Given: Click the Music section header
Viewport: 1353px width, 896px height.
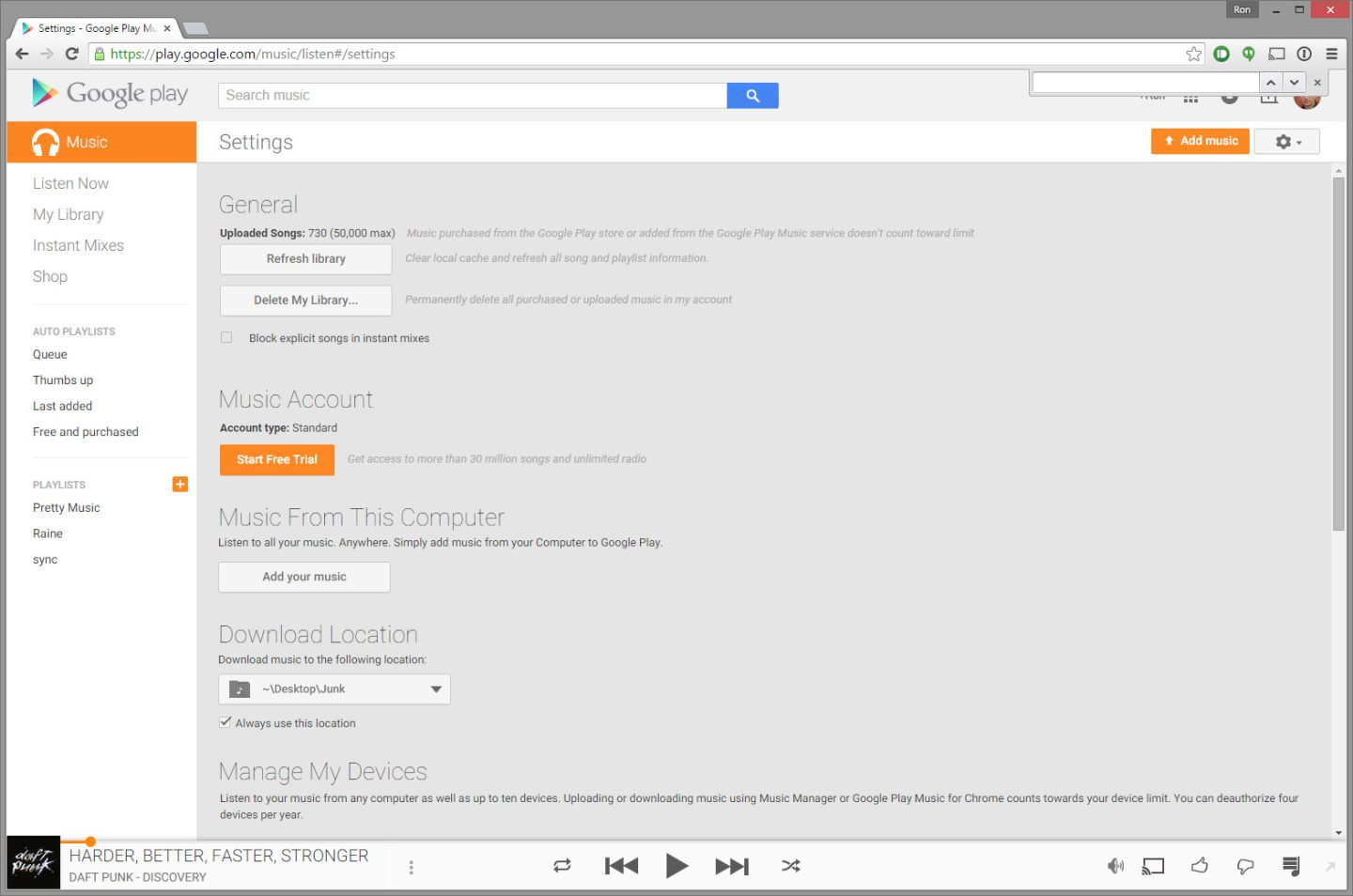Looking at the screenshot, I should click(101, 142).
